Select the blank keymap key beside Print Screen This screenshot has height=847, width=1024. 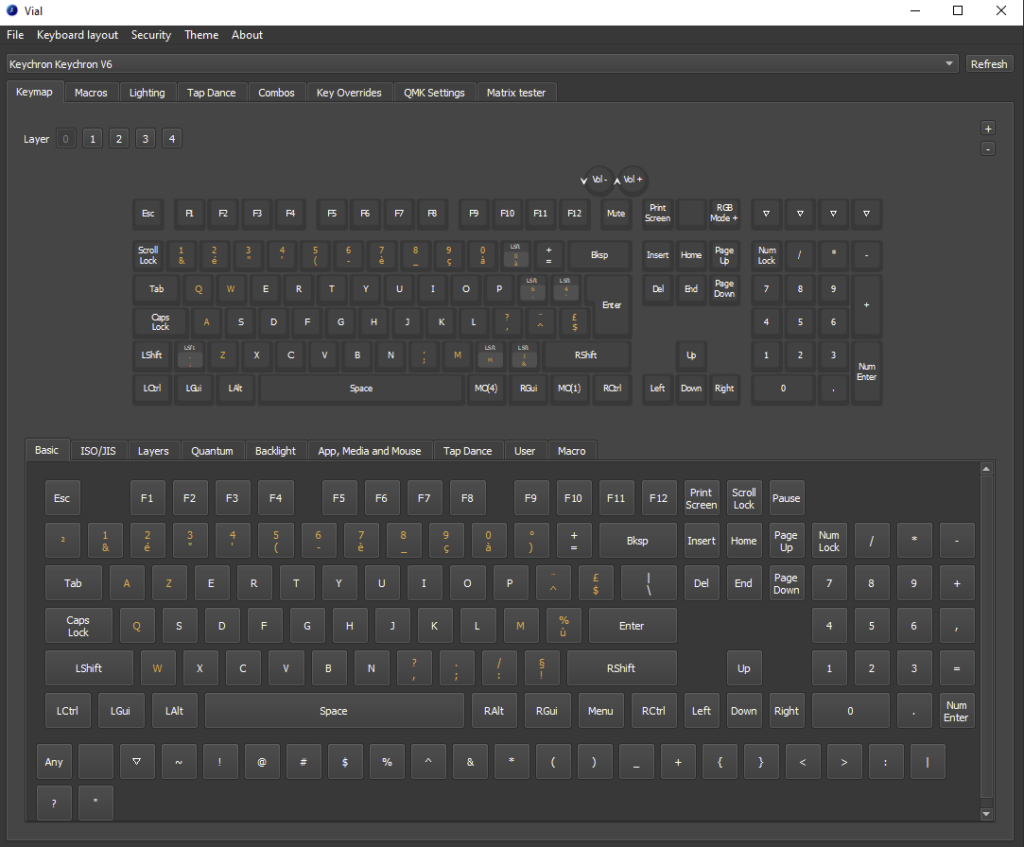pos(691,214)
